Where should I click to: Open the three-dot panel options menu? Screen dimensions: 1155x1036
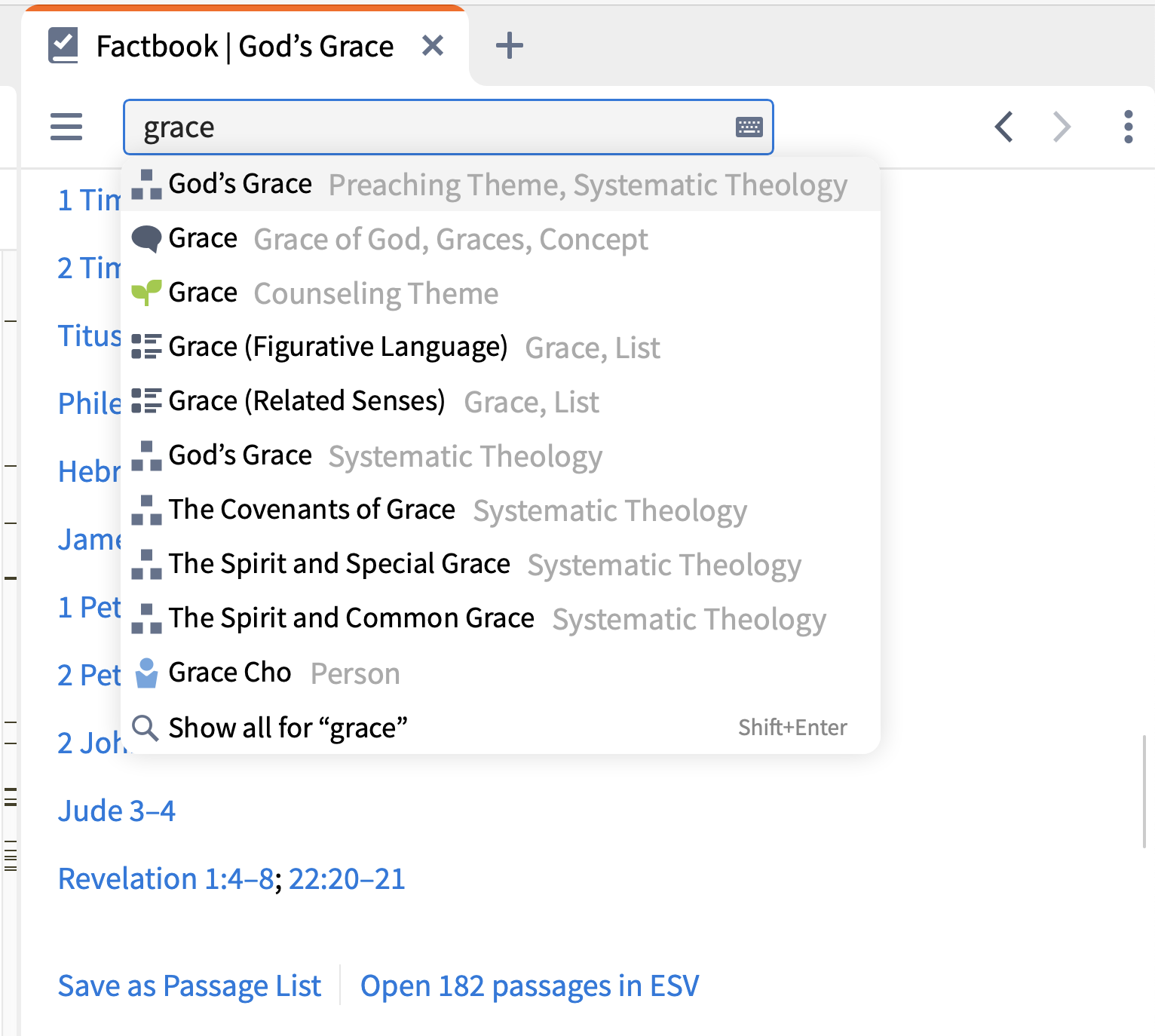pos(1128,127)
